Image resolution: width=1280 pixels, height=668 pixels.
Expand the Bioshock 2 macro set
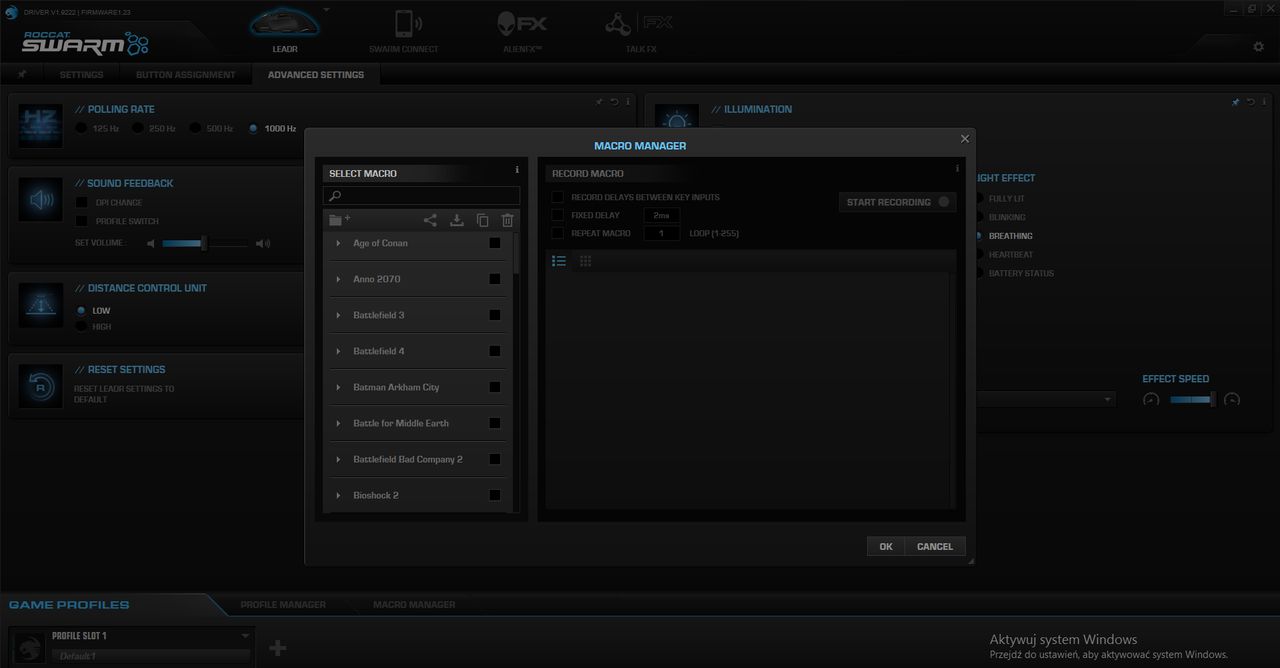(x=338, y=495)
